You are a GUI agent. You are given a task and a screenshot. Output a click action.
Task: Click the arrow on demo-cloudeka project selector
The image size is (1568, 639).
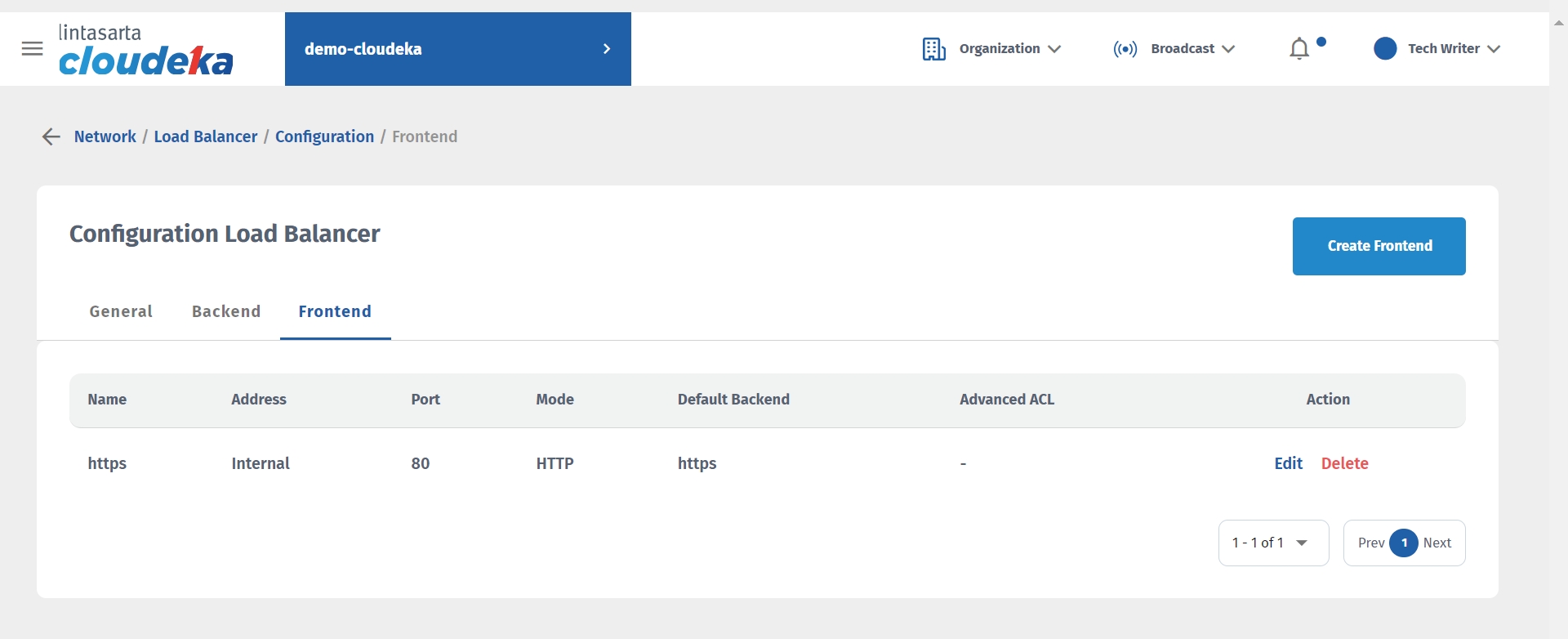click(x=607, y=49)
